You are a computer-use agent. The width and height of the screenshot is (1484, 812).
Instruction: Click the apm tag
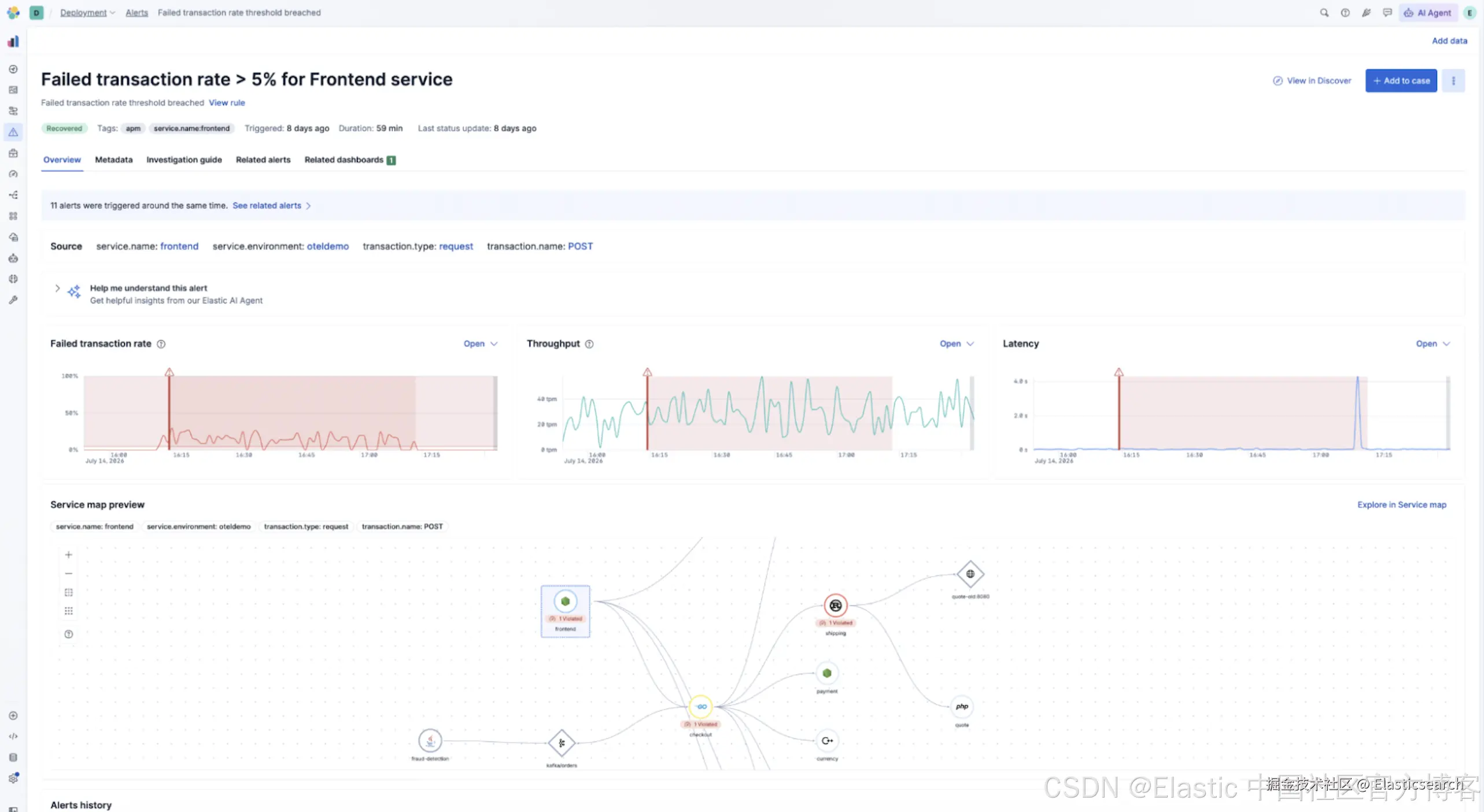coord(133,128)
